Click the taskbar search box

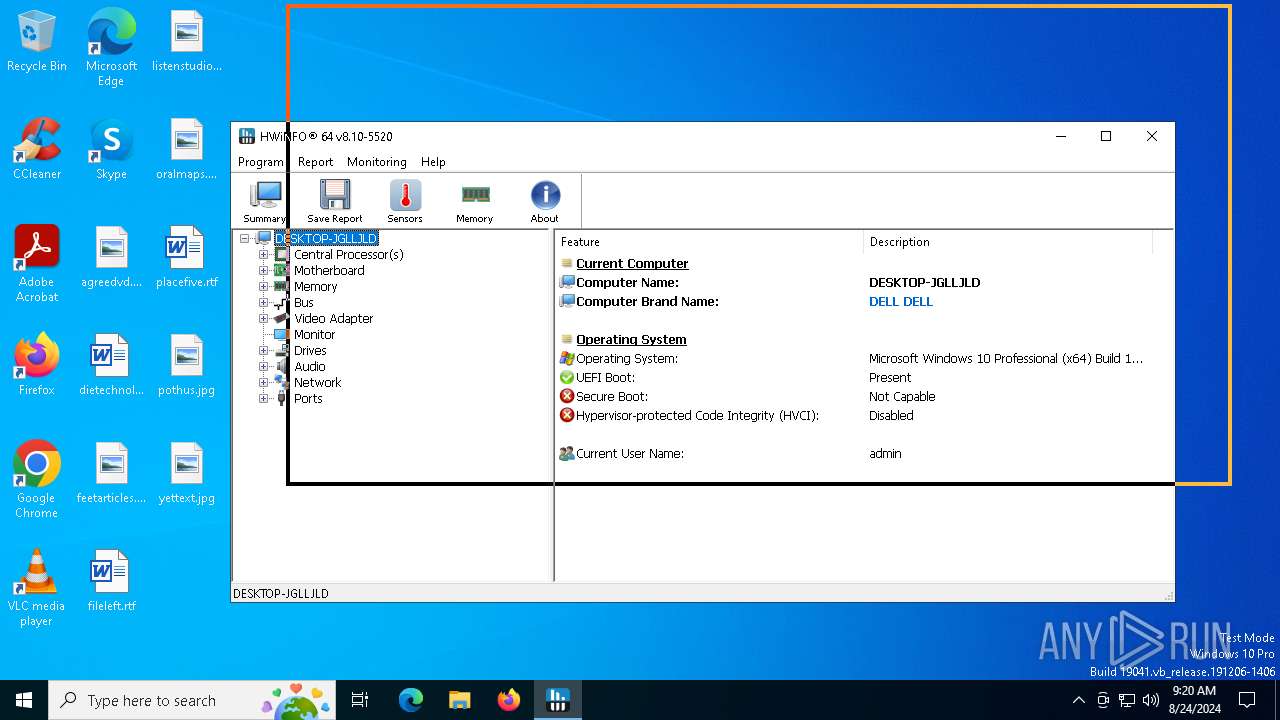(192, 700)
